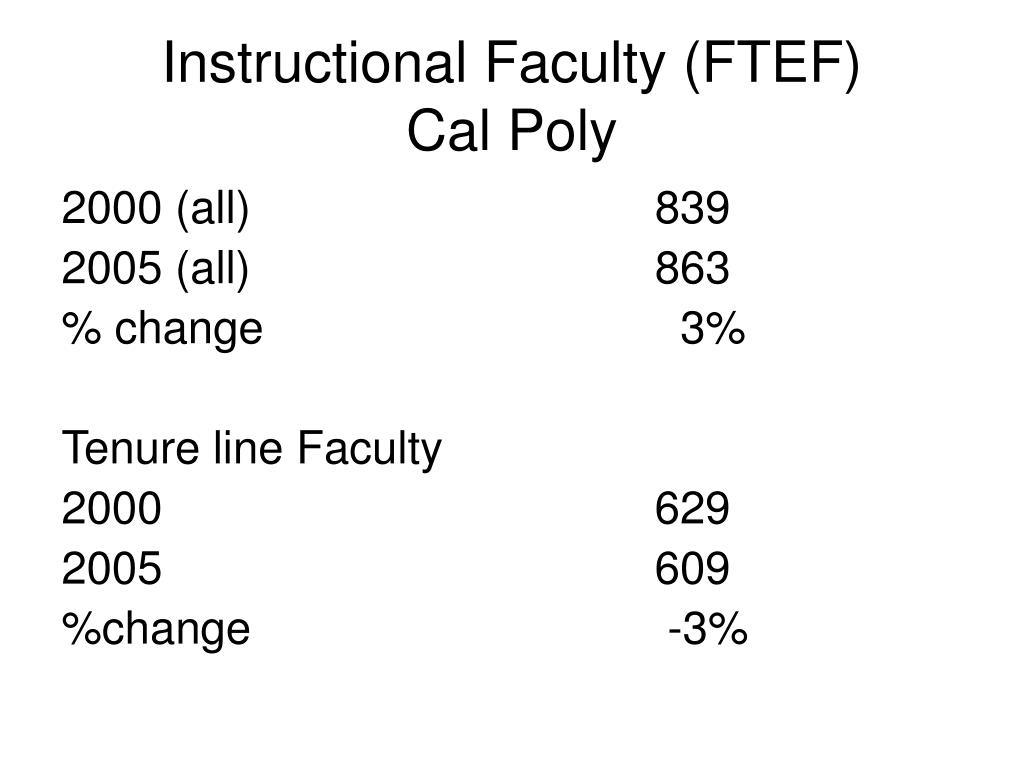Click the value 629
Image resolution: width=1024 pixels, height=768 pixels.
pos(692,509)
